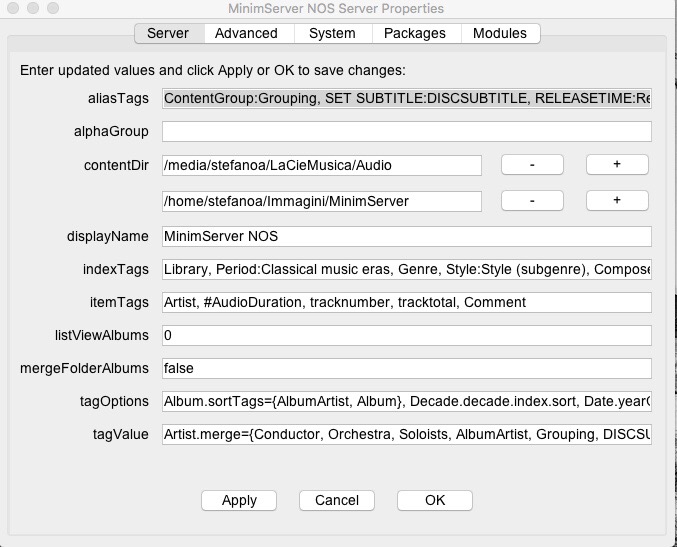Screen dimensions: 677x547
Task: Click the contentDir label
Action: click(x=116, y=165)
